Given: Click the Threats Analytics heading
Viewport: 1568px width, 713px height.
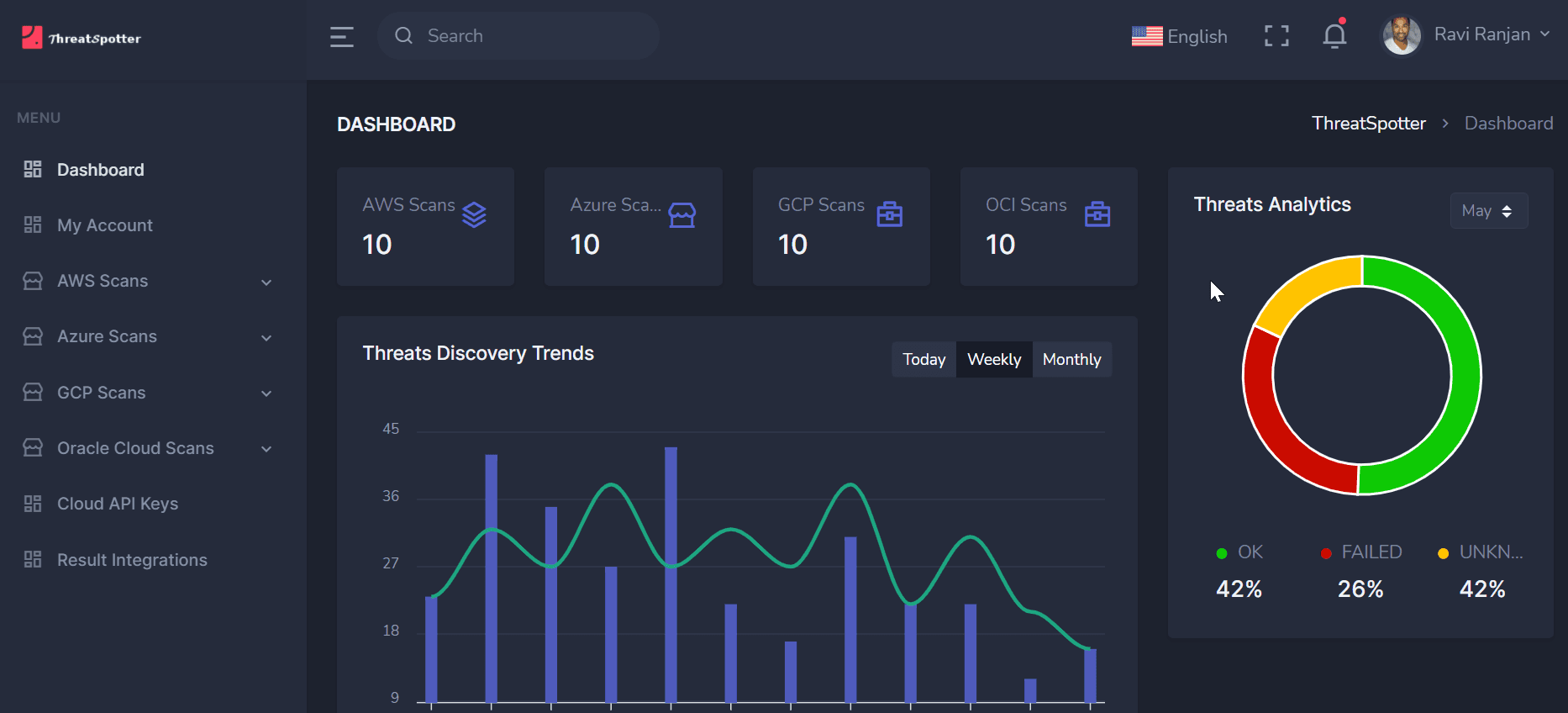Looking at the screenshot, I should [1272, 204].
